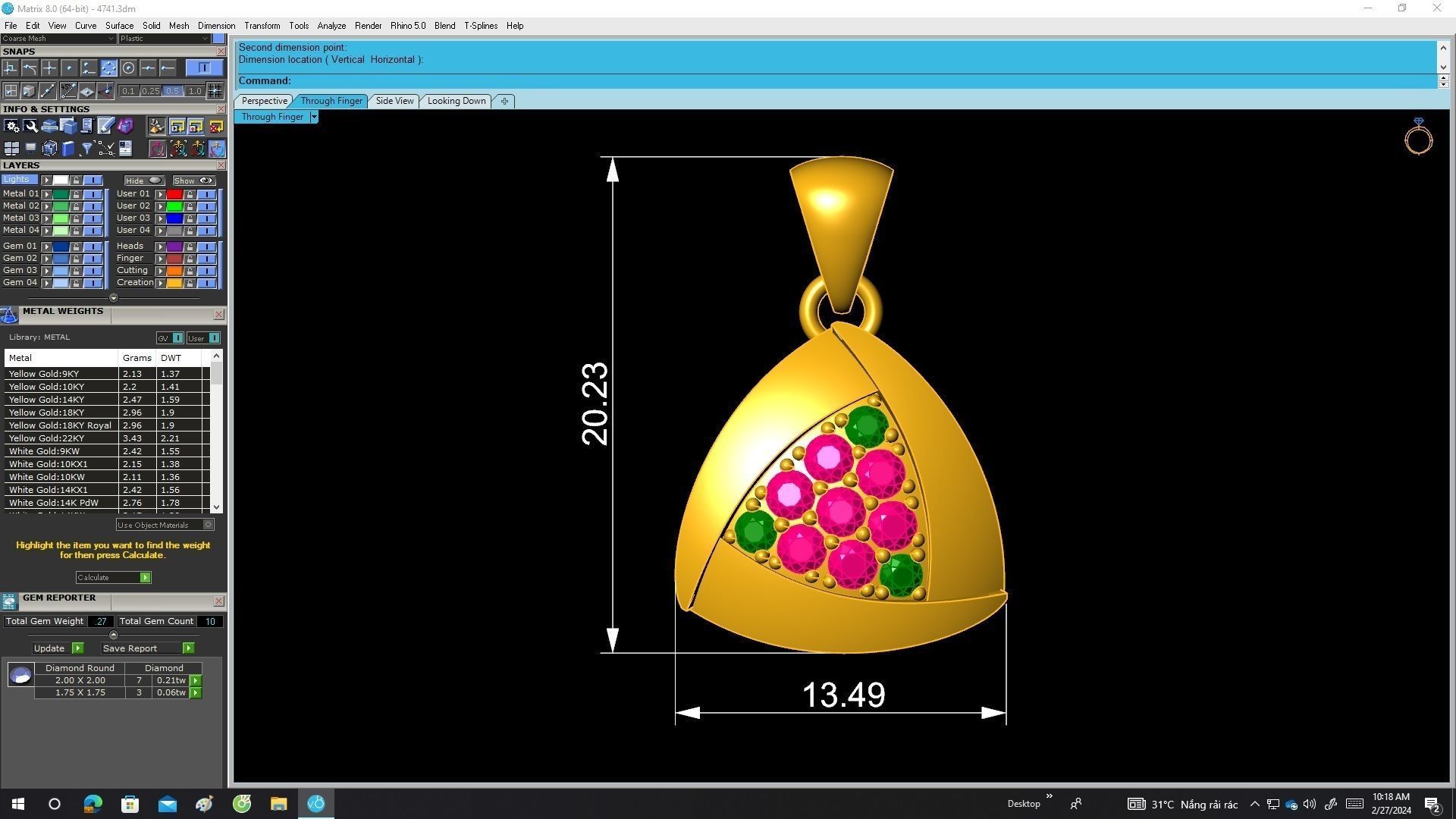Open the Through Finger viewport dropdown arrow
Image resolution: width=1456 pixels, height=819 pixels.
pos(314,117)
